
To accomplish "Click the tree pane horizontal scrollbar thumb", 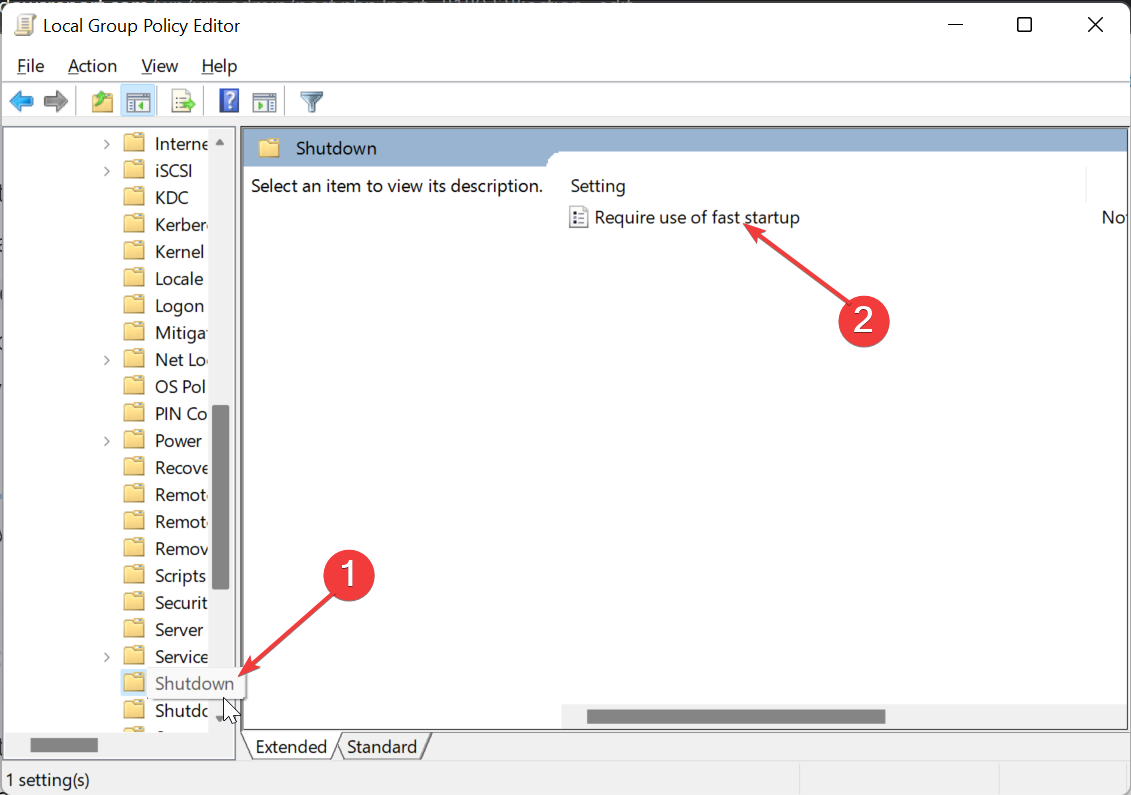I will [64, 745].
